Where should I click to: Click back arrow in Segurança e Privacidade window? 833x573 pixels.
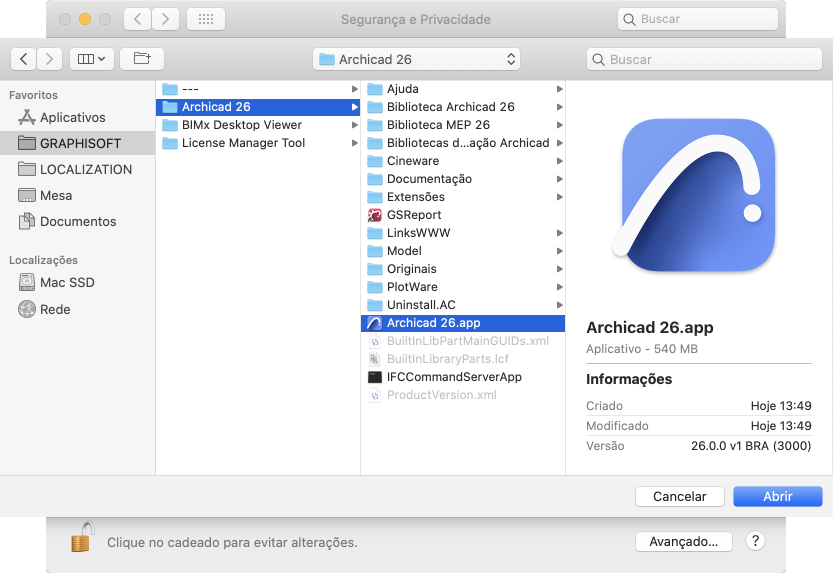(x=138, y=19)
